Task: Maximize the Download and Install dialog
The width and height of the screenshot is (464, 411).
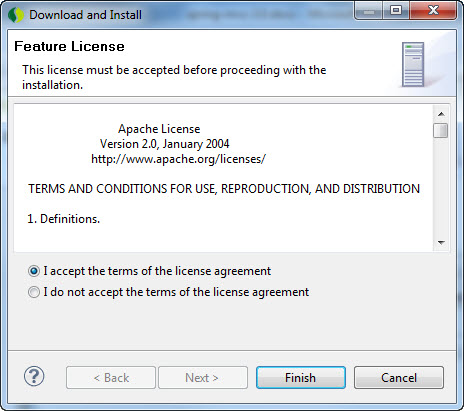Action: [x=396, y=11]
